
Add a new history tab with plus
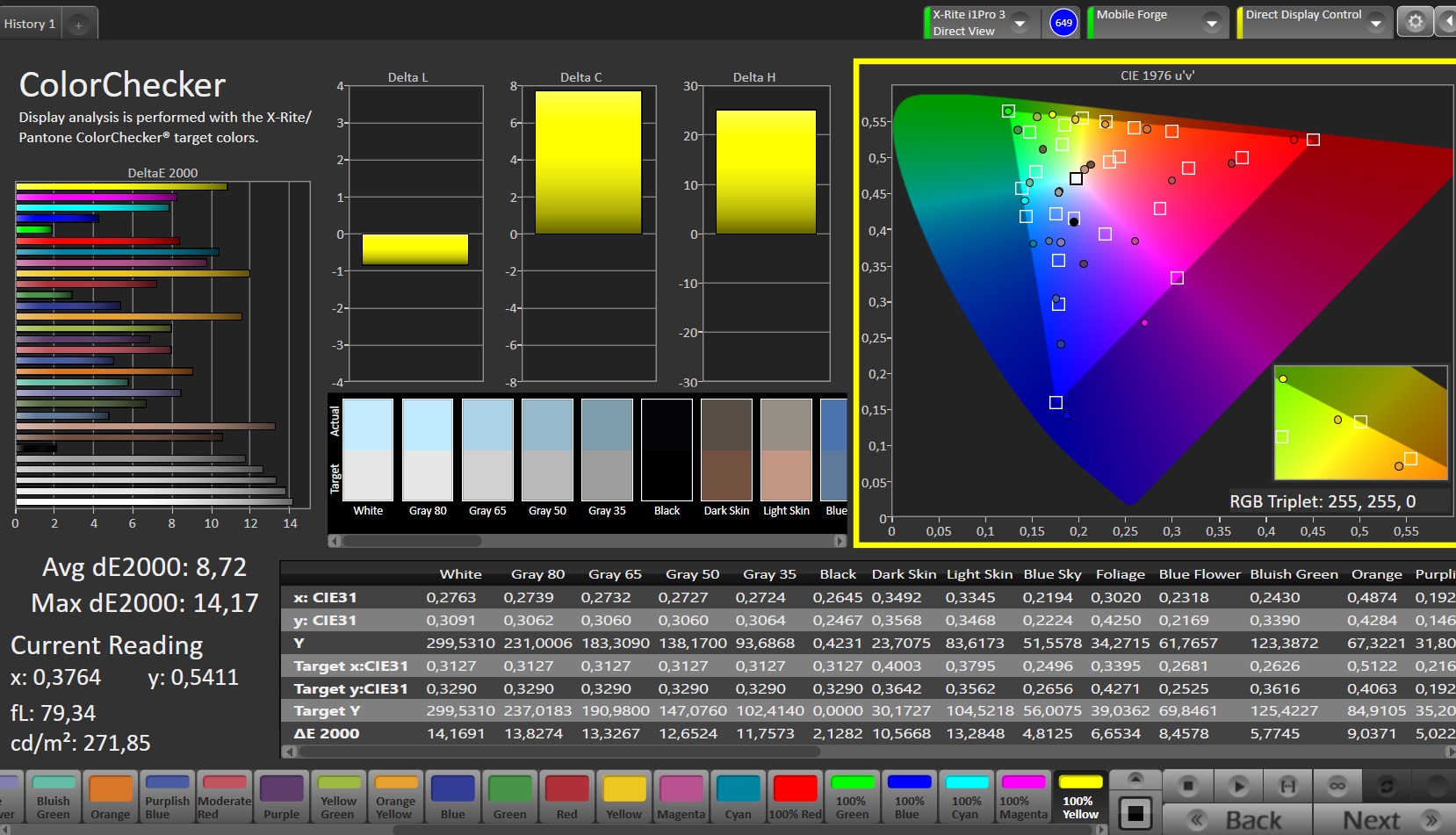click(x=78, y=25)
